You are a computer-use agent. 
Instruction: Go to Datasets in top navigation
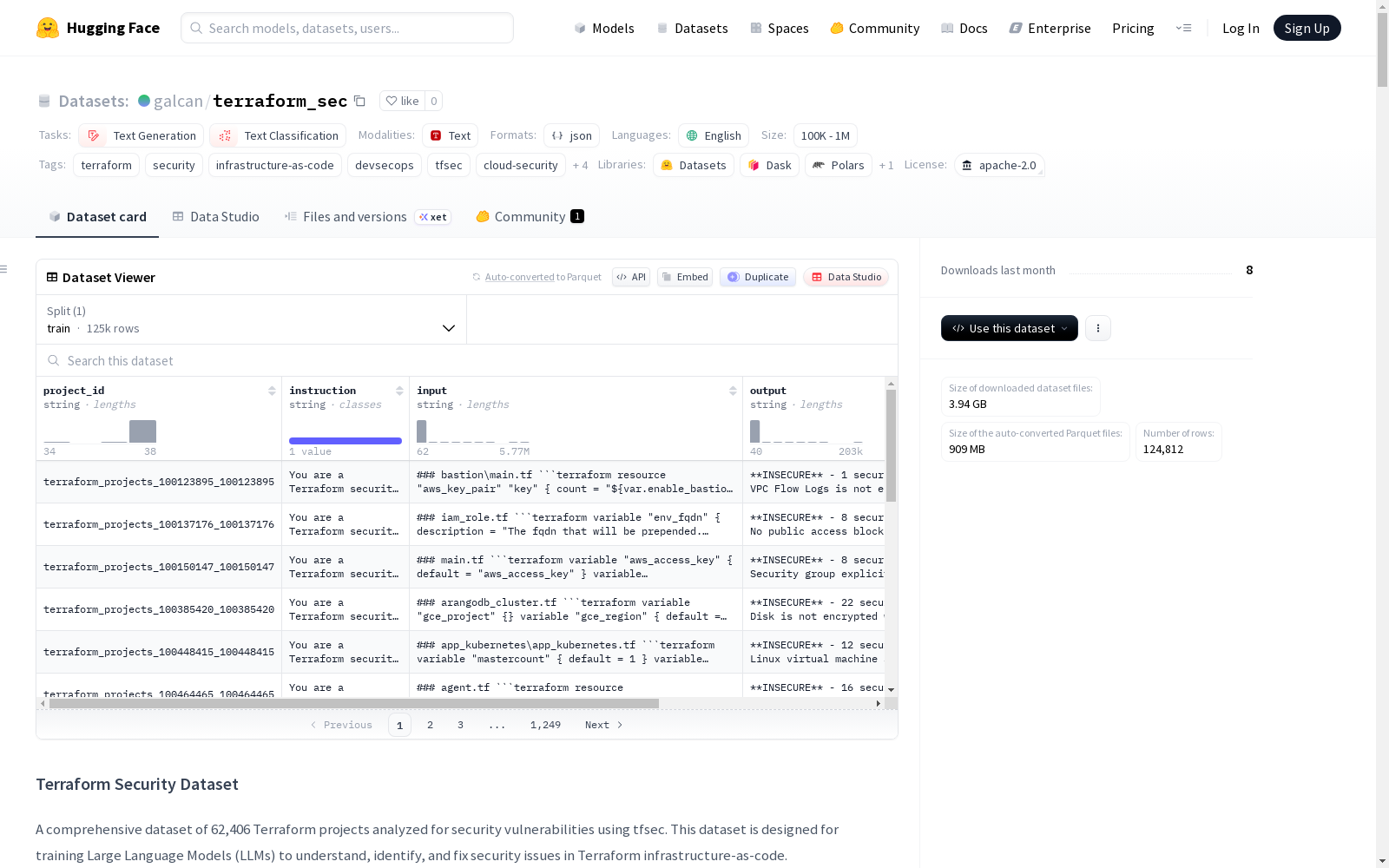[692, 28]
